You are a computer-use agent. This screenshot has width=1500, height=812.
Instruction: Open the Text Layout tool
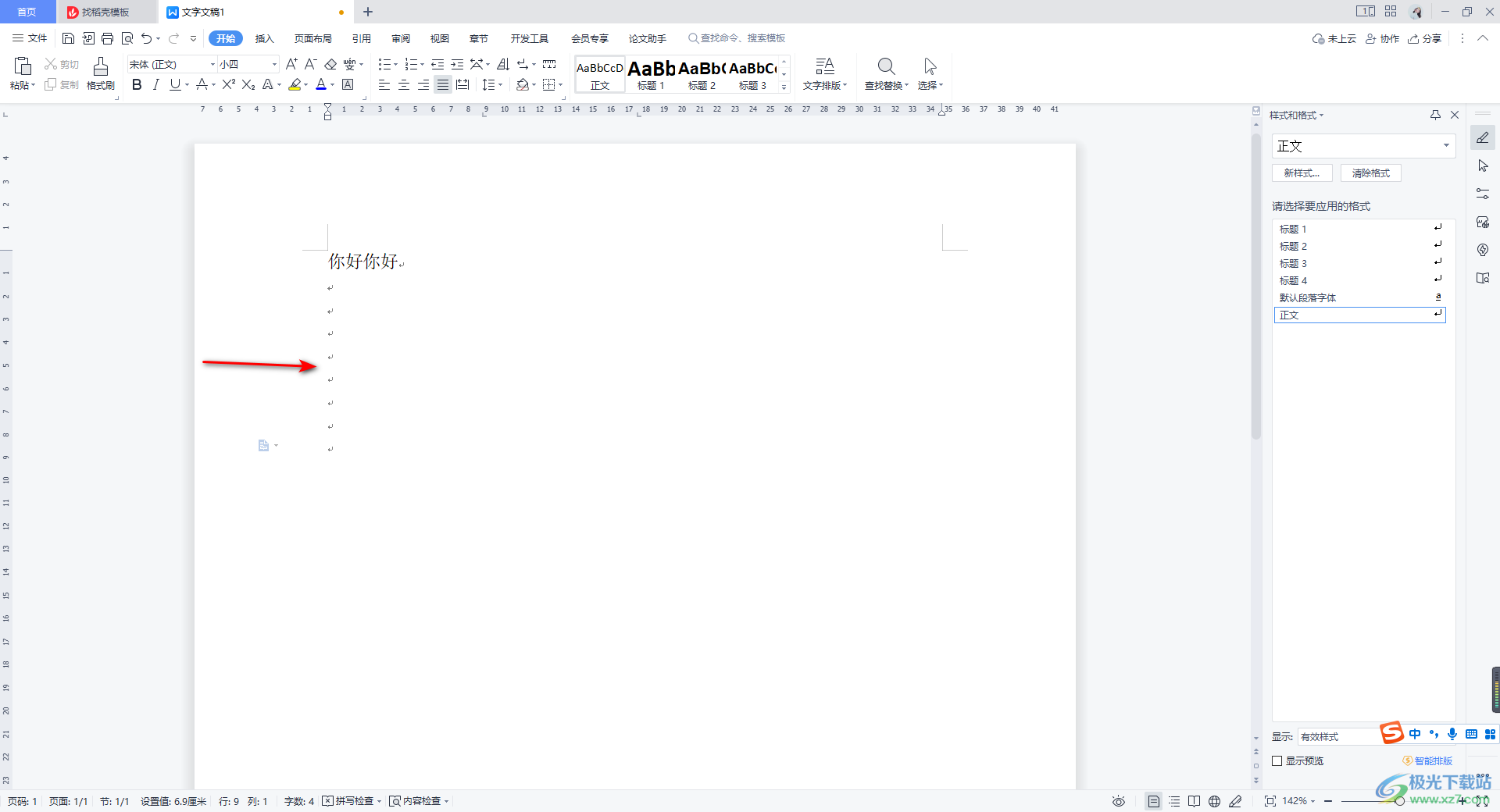[x=824, y=74]
